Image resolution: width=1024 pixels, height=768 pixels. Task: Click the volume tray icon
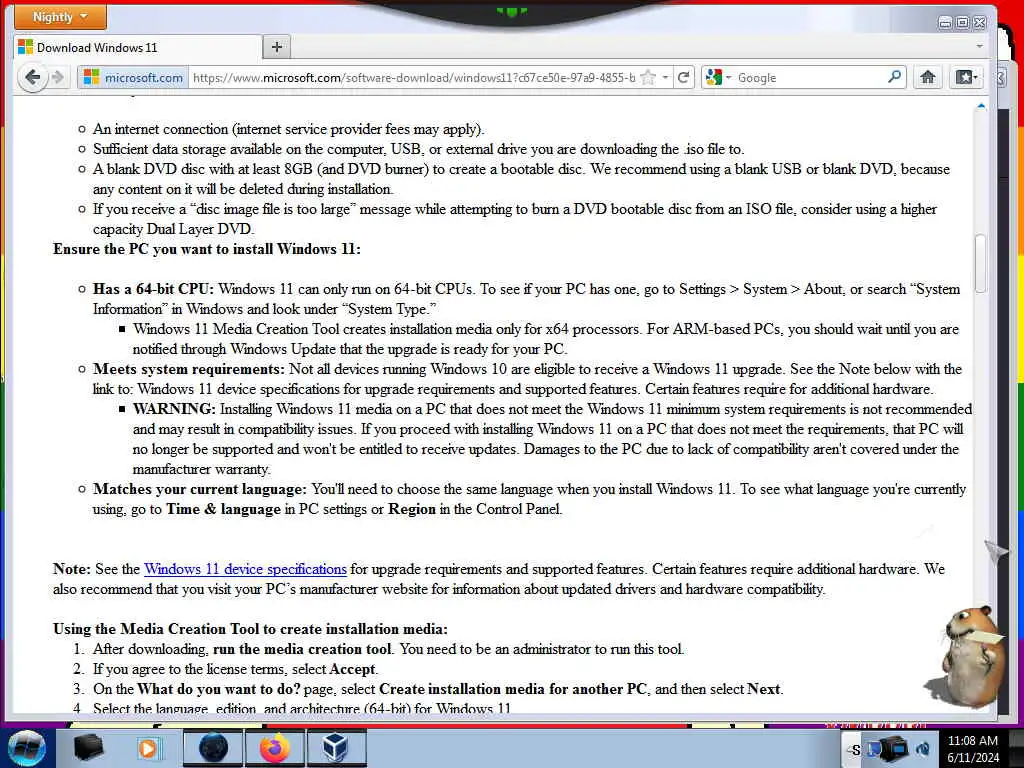pyautogui.click(x=923, y=748)
